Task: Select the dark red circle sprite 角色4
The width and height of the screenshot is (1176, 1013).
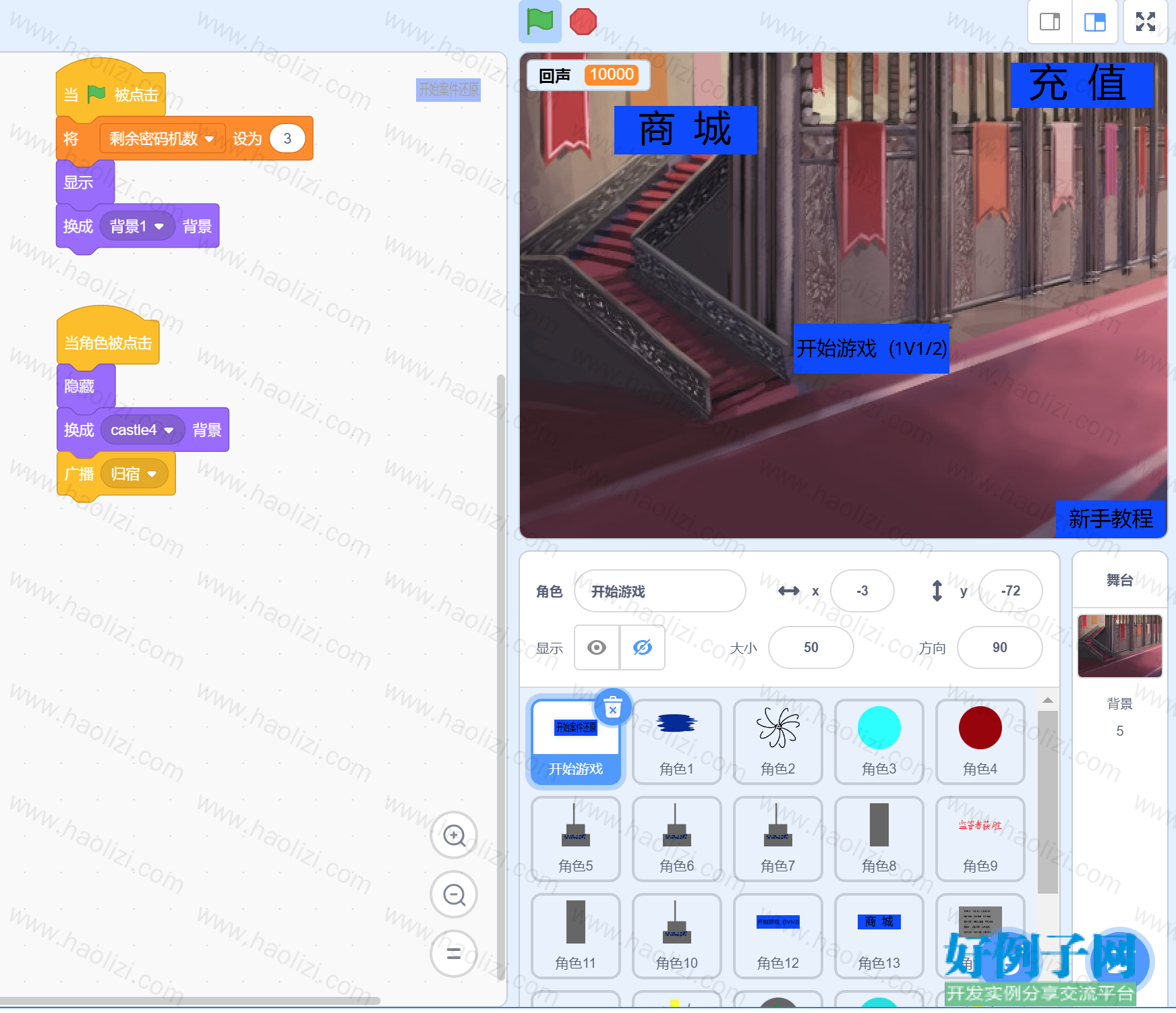Action: (980, 742)
